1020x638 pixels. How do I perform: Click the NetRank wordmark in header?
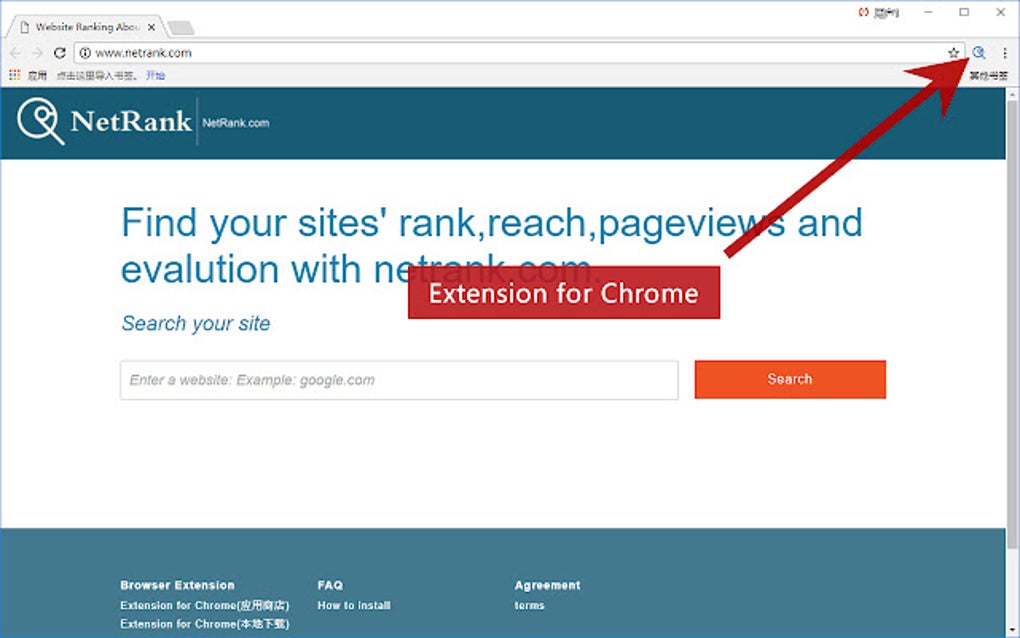pyautogui.click(x=131, y=122)
